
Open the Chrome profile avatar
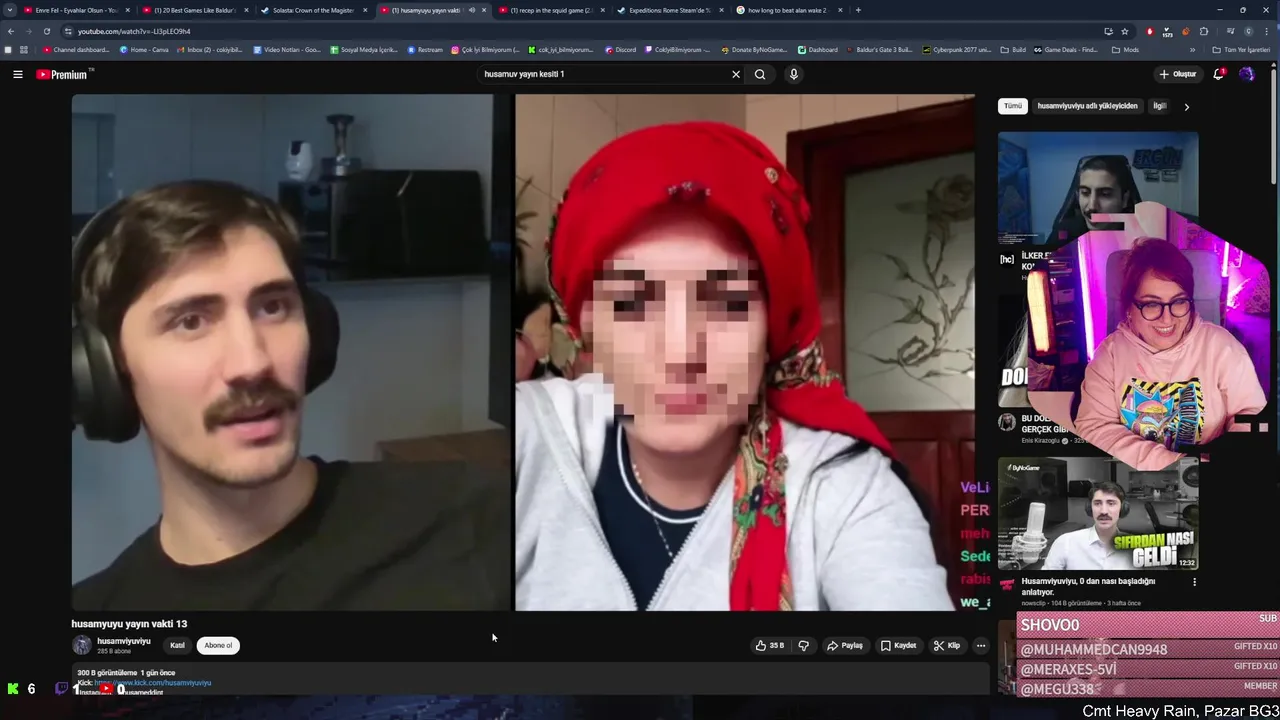(x=1248, y=31)
